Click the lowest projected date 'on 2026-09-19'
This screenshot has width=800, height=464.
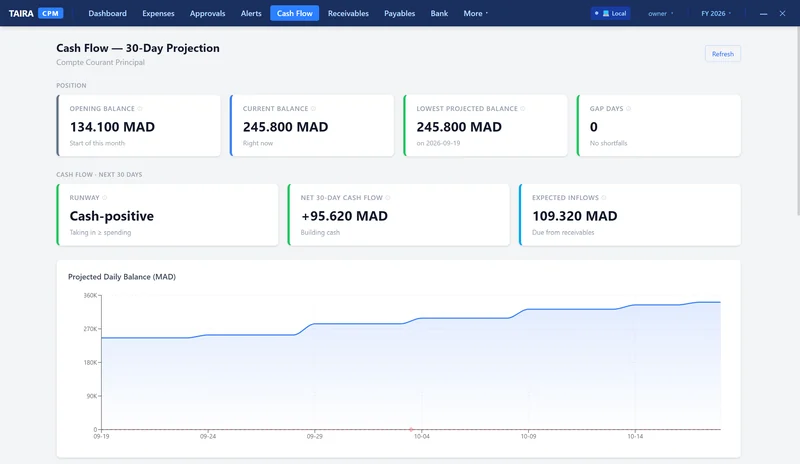(438, 143)
